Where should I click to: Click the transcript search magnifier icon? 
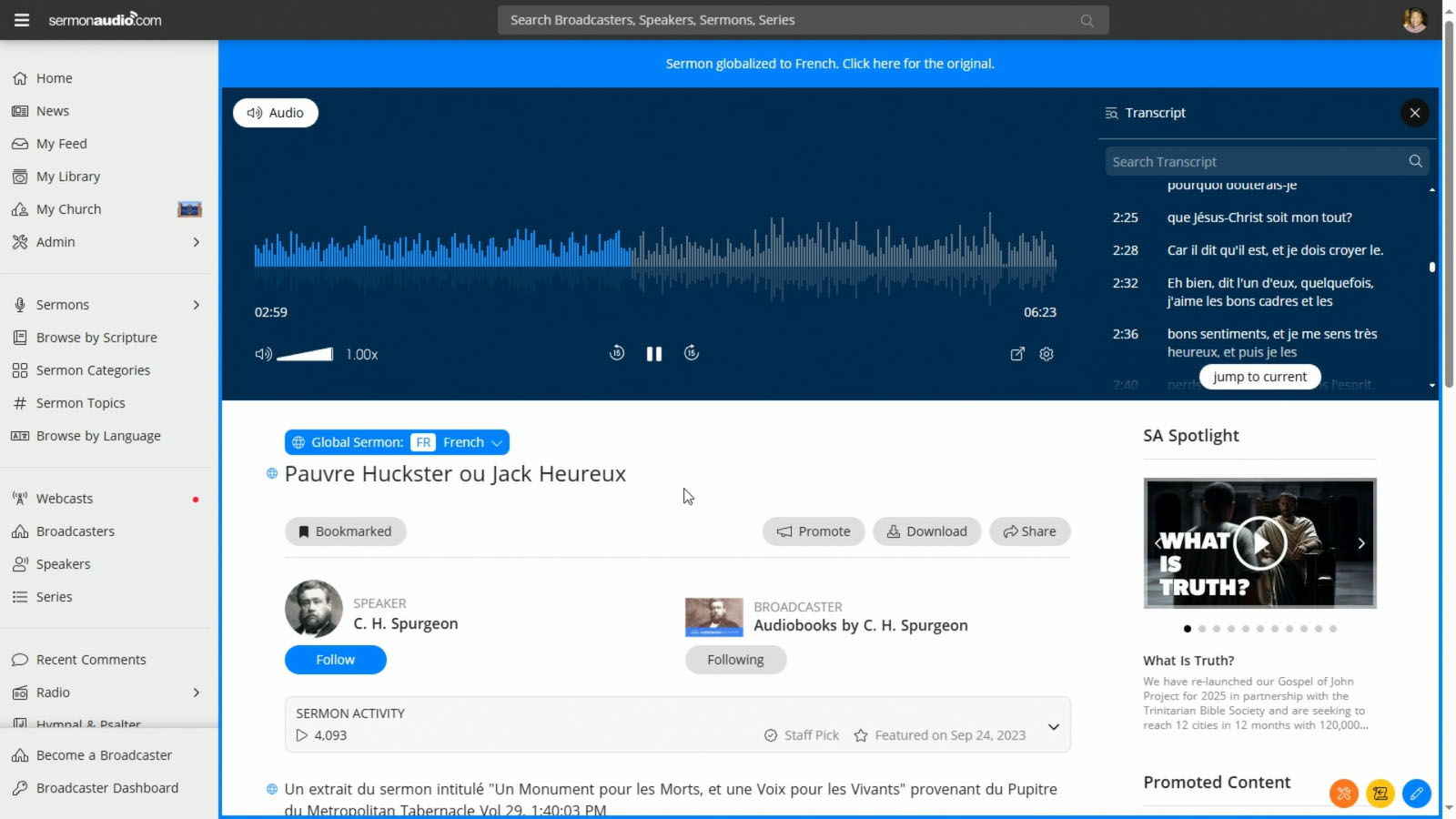click(x=1415, y=161)
